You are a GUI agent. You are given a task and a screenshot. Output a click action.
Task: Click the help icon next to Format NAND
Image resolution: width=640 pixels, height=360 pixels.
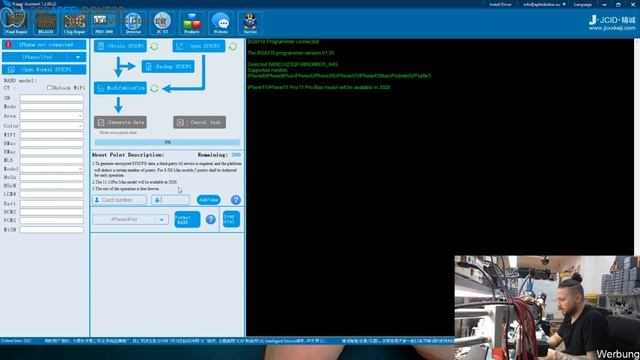coord(211,220)
